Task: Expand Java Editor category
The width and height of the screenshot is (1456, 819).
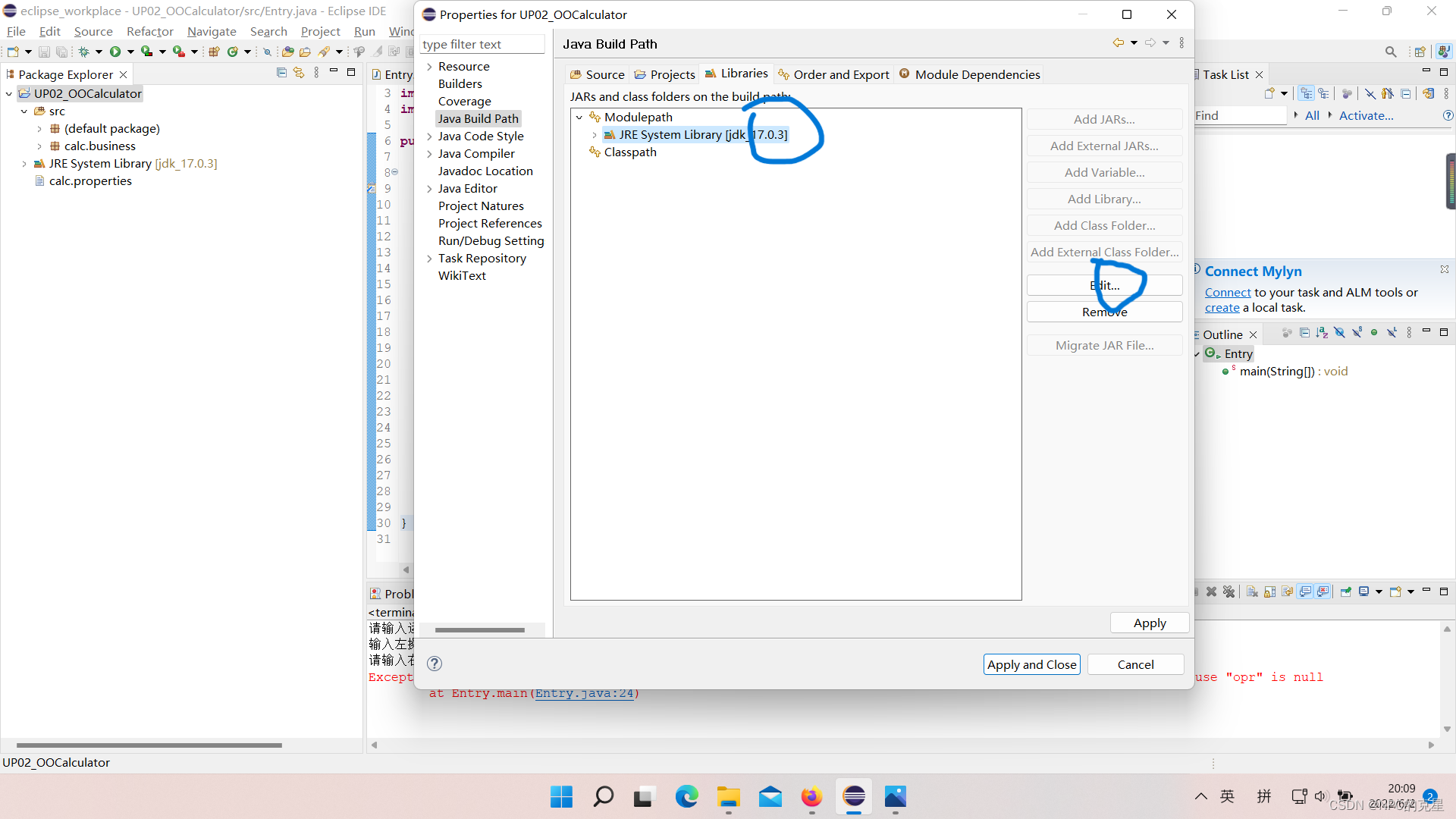Action: pyautogui.click(x=429, y=189)
